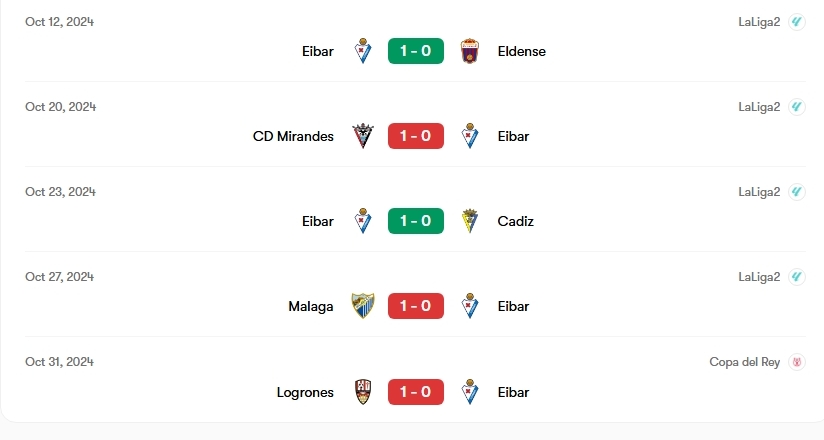The height and width of the screenshot is (440, 824).
Task: Click the Cadiz club crest
Action: [x=469, y=221]
